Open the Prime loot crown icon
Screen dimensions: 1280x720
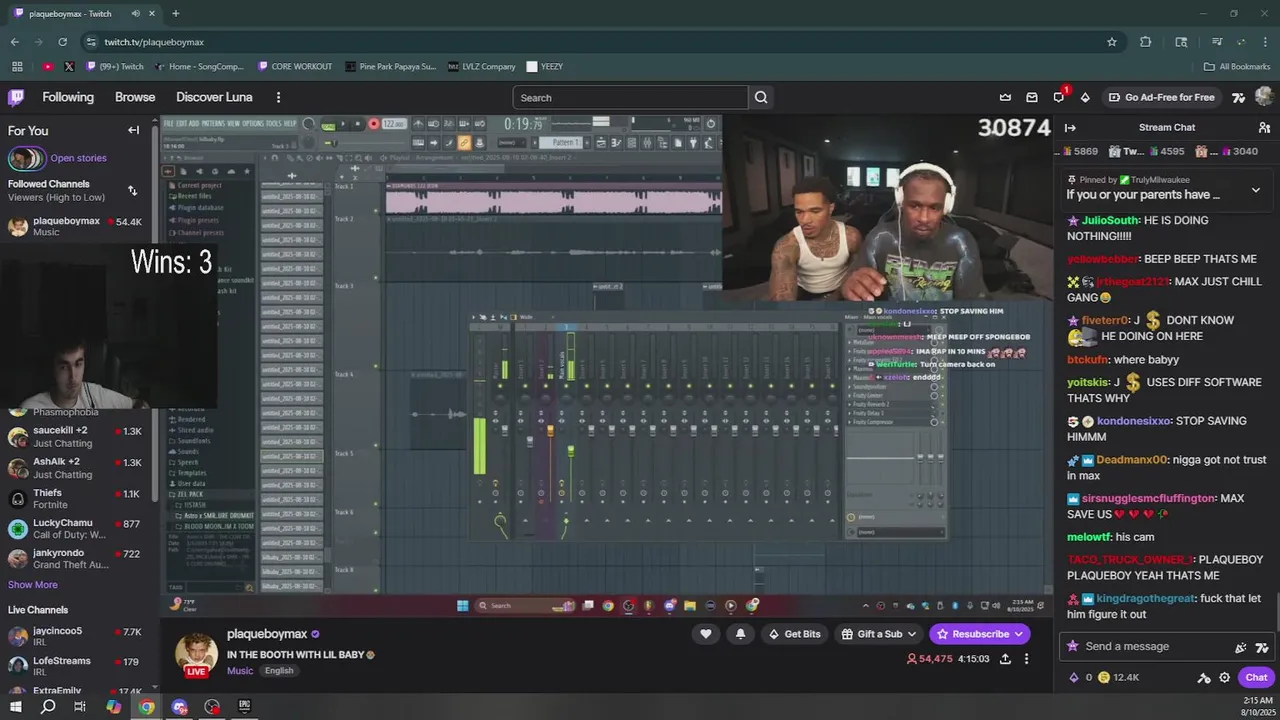[x=1005, y=97]
